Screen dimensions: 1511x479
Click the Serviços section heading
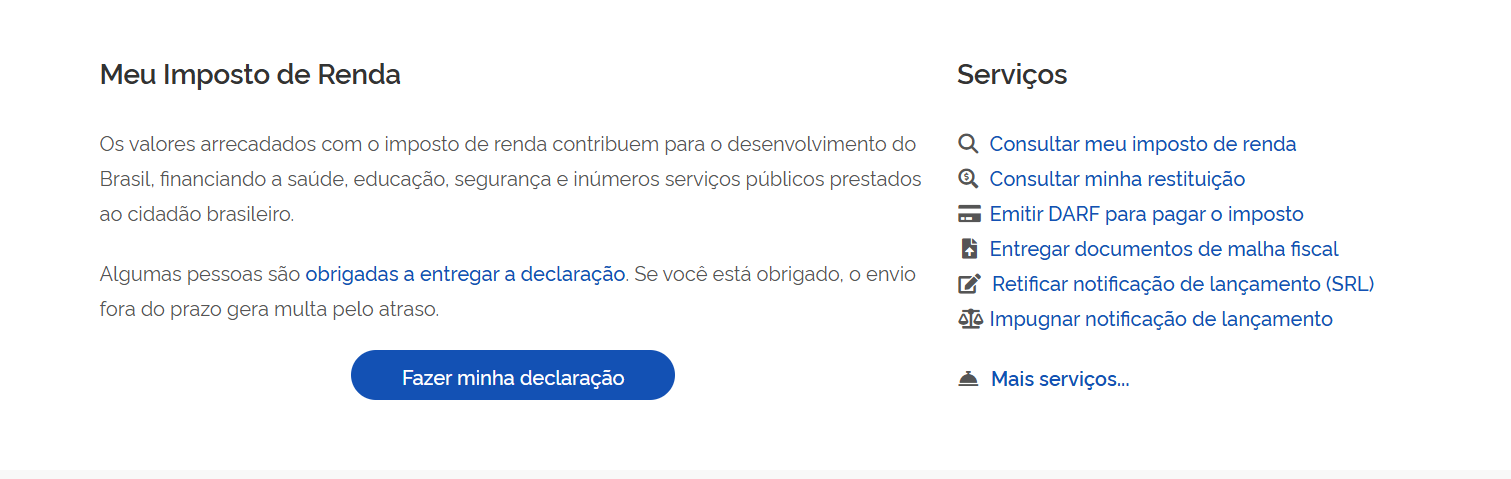(1011, 75)
